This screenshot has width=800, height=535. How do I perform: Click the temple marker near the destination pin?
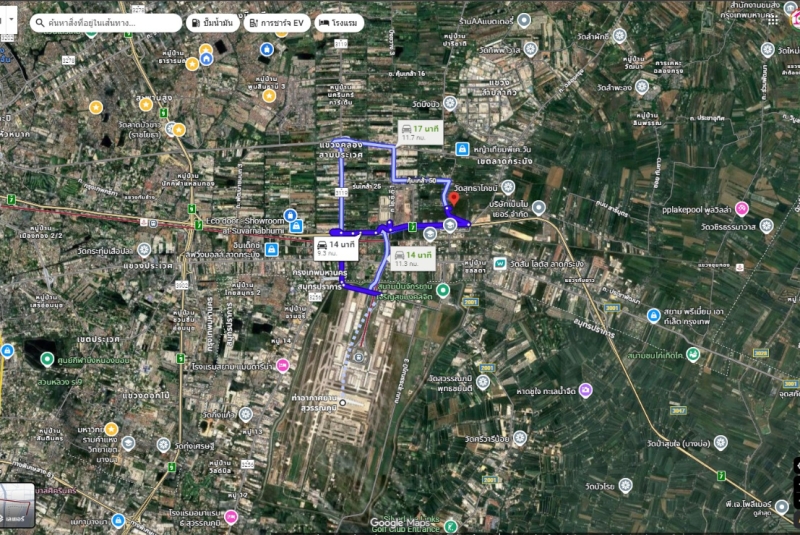tap(508, 187)
